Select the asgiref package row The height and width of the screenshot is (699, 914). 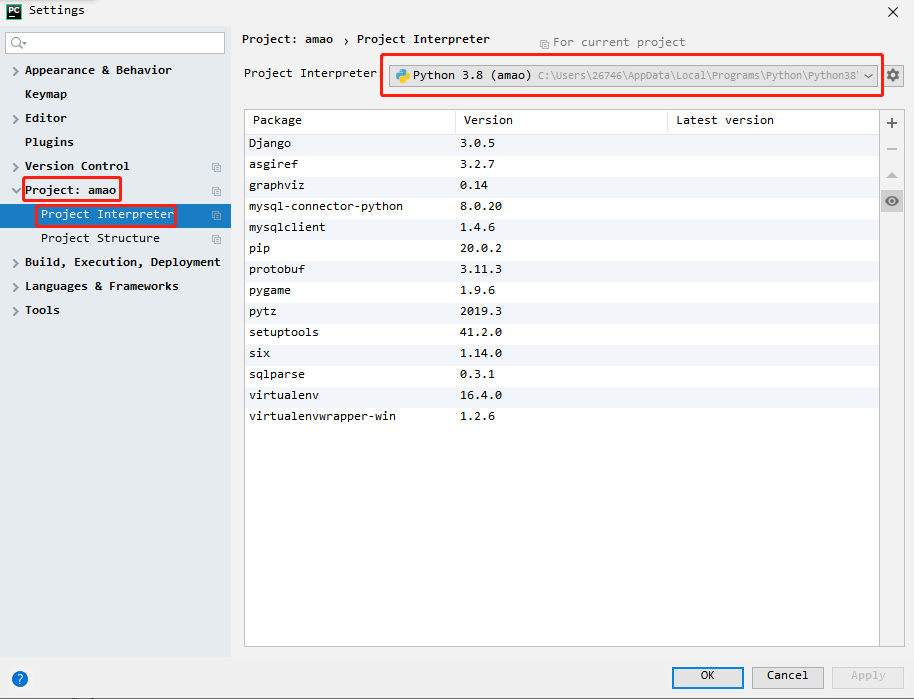pos(562,164)
